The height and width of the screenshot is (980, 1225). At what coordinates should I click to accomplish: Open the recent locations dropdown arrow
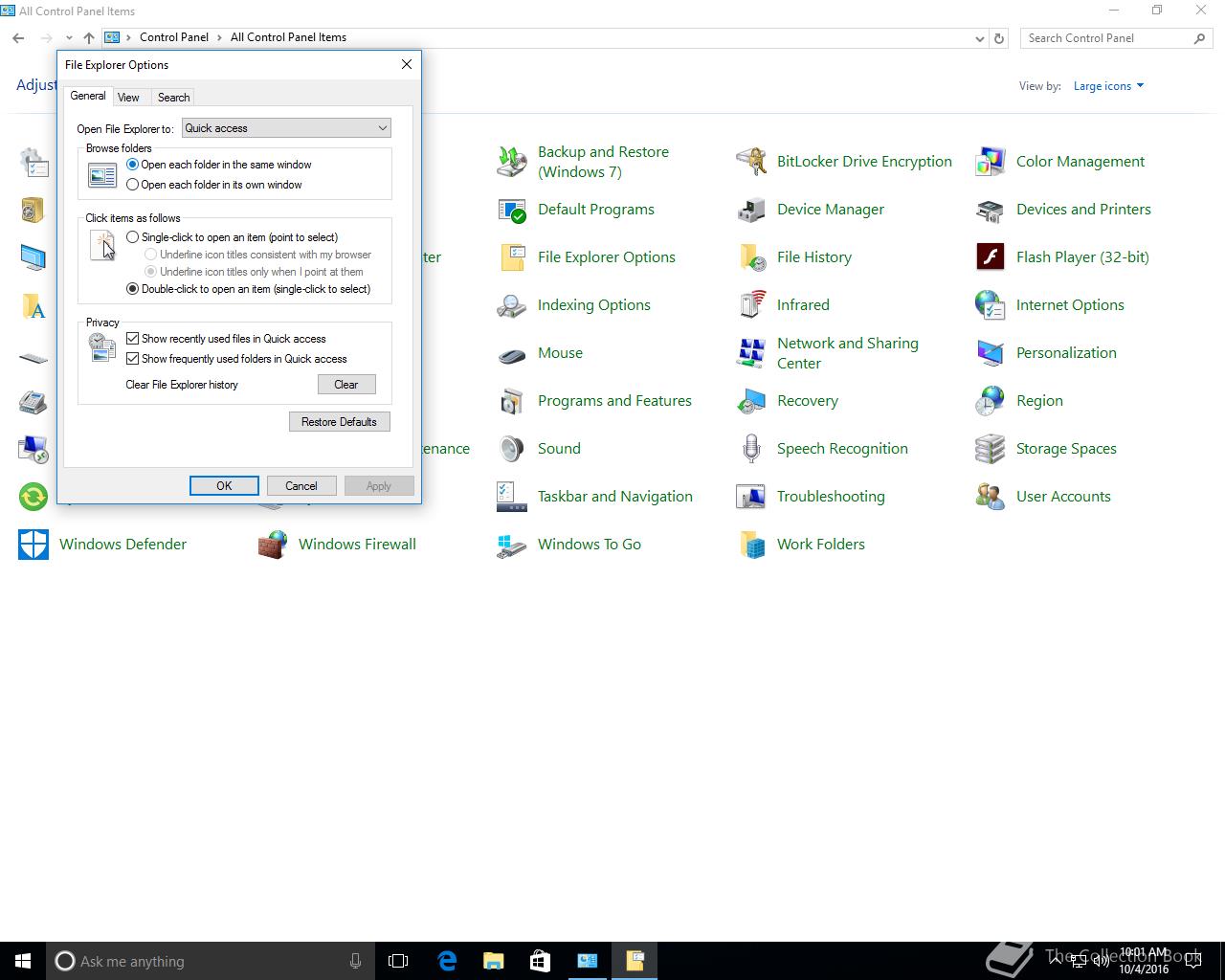pyautogui.click(x=69, y=38)
